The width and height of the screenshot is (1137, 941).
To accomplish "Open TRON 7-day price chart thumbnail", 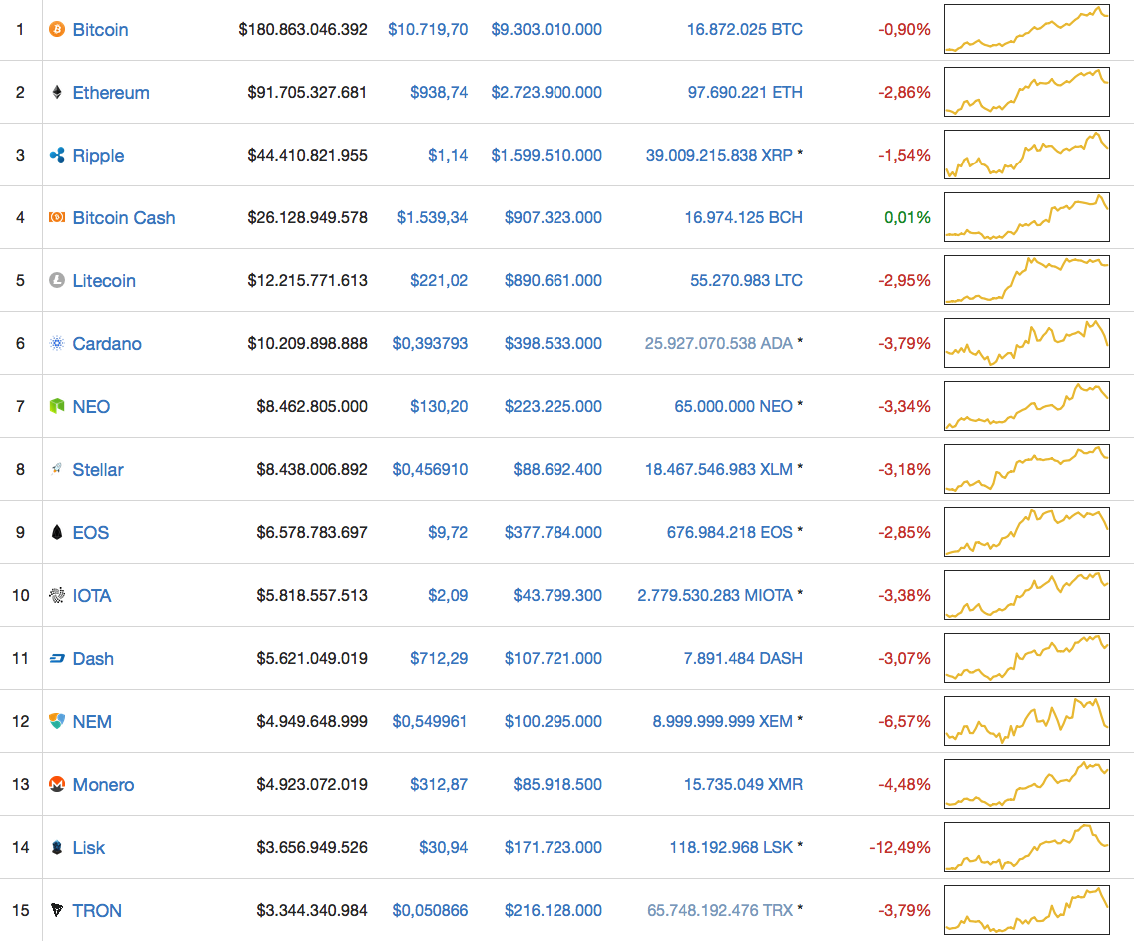I will tap(1026, 910).
